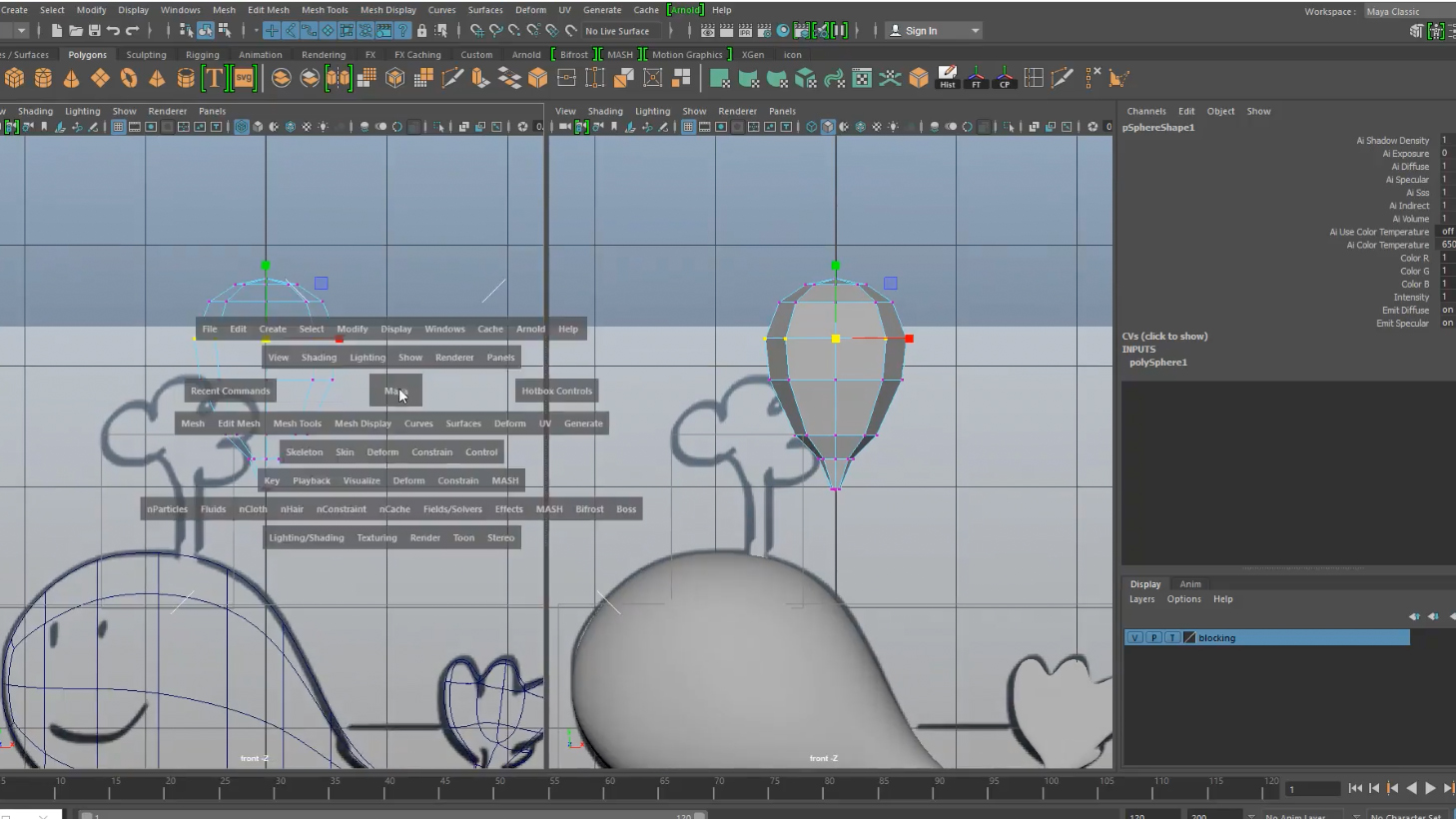The height and width of the screenshot is (819, 1456).
Task: Select the polygon cone shelf icon
Action: point(72,78)
